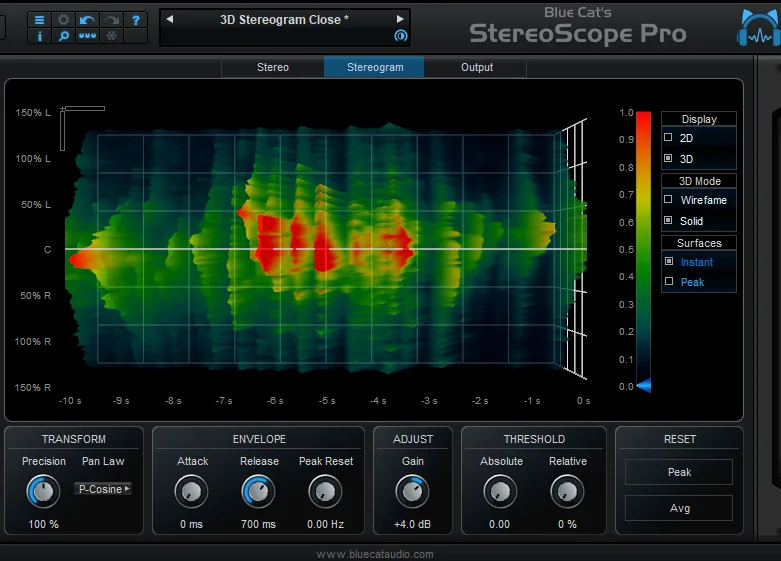Open help with the question mark icon

(135, 20)
